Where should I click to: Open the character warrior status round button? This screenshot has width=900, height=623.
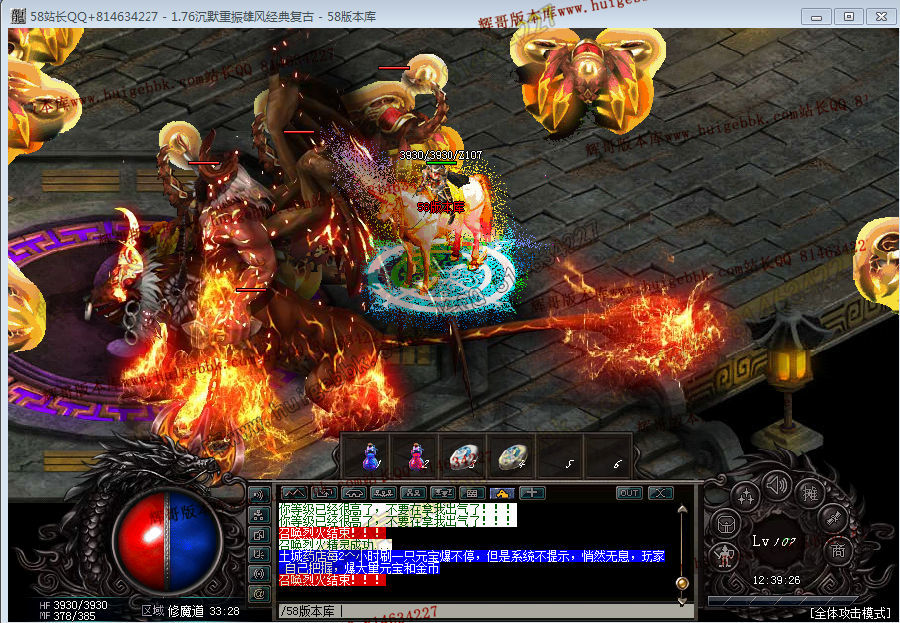724,557
